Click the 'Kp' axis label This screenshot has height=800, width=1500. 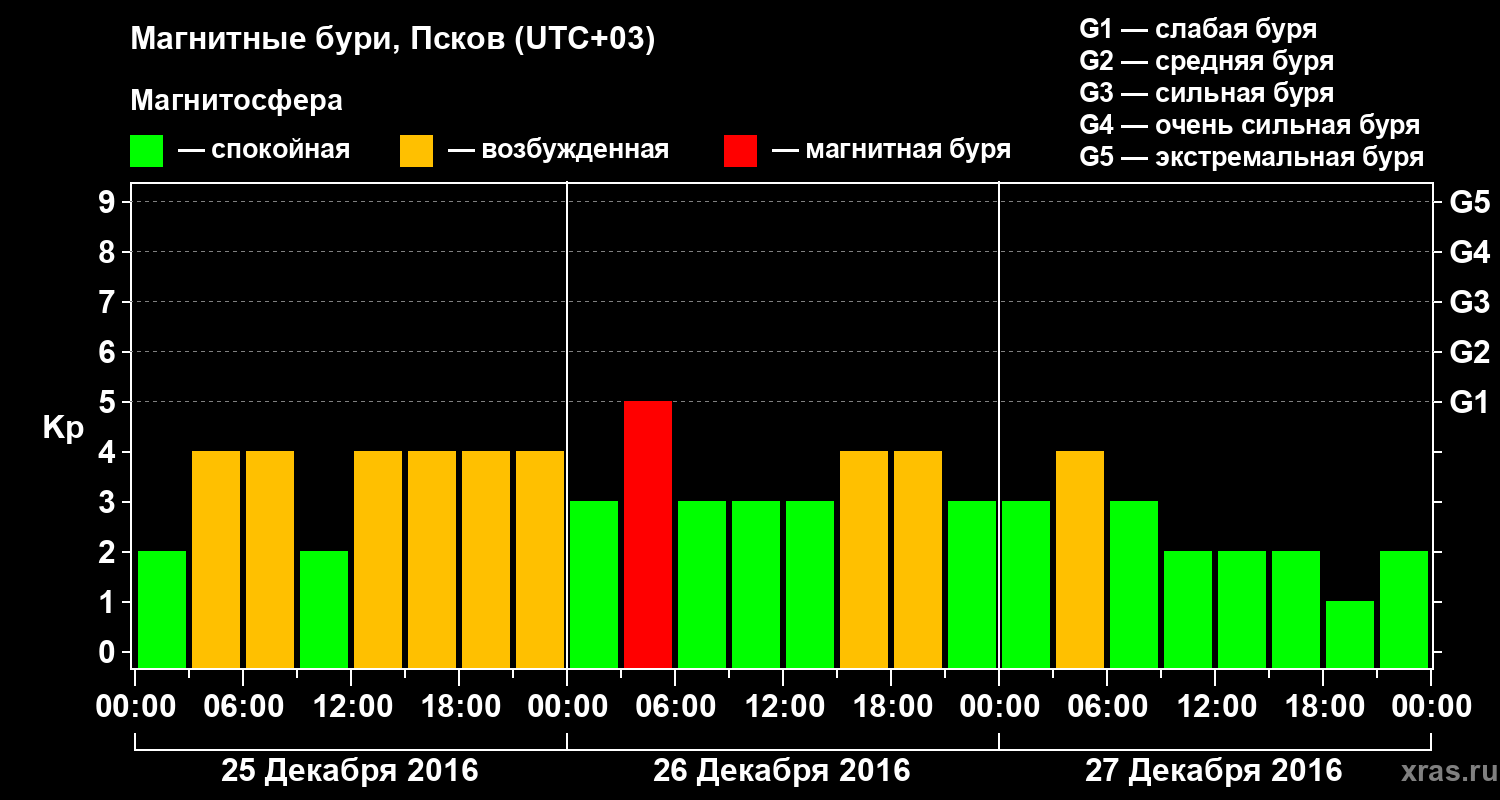(x=63, y=428)
